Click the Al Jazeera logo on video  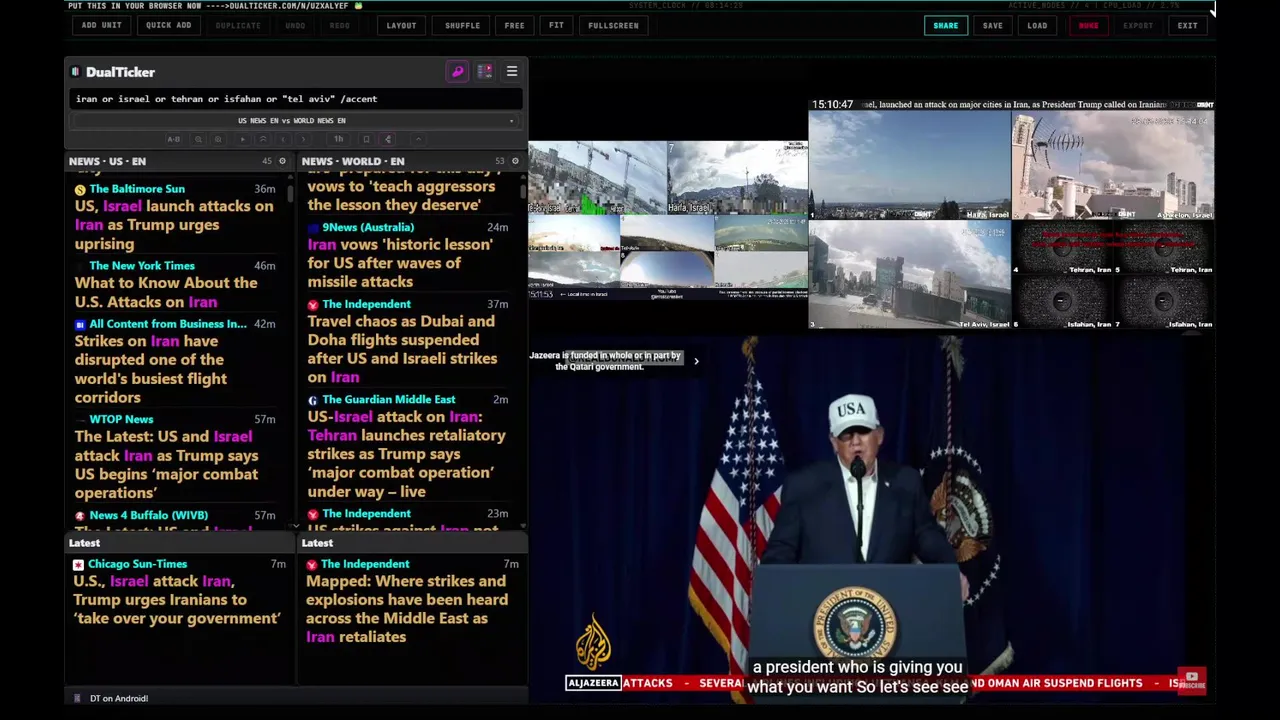point(593,642)
